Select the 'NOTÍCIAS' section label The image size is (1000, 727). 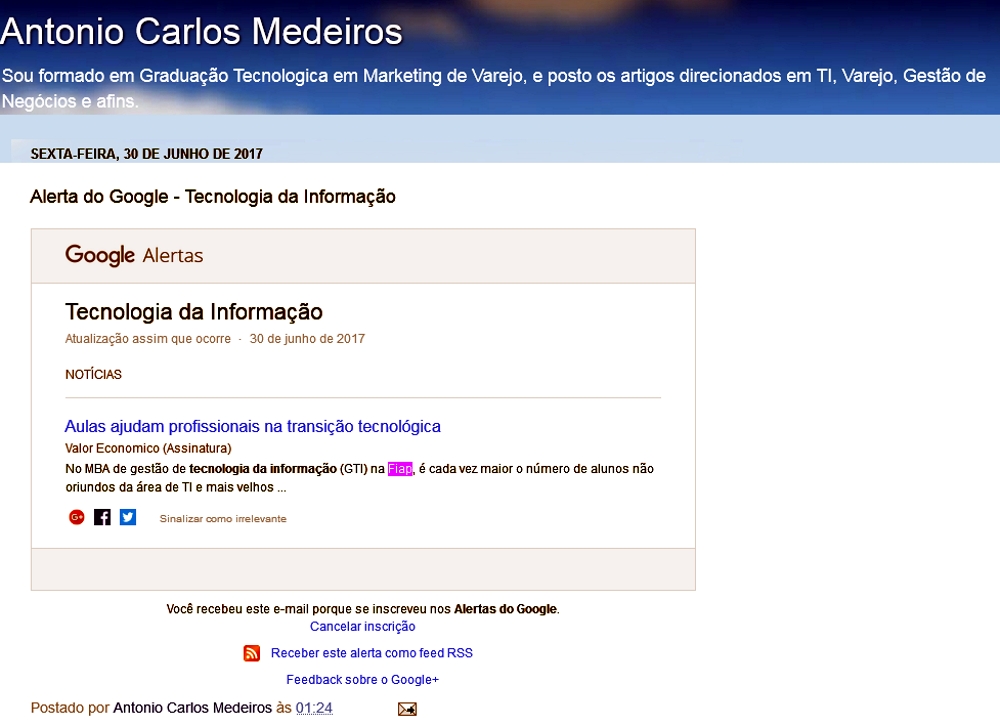coord(93,374)
